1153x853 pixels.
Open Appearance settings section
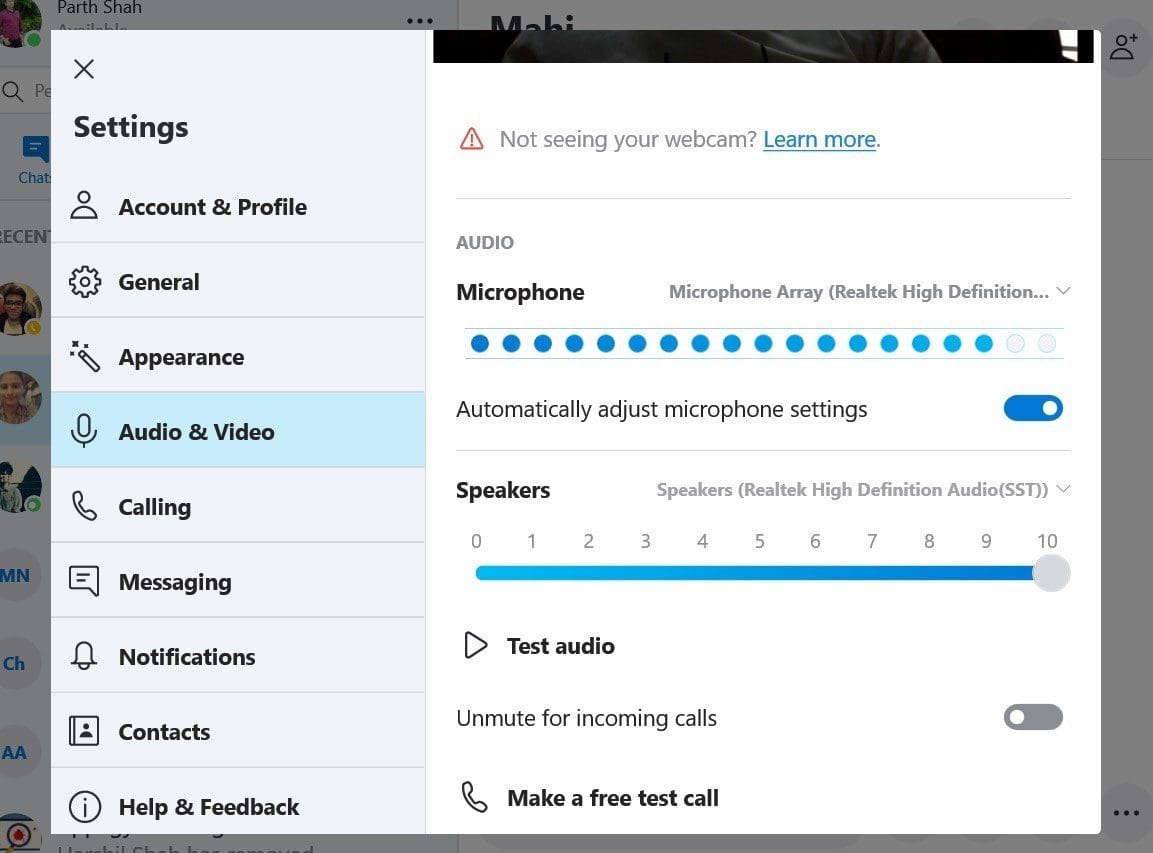(x=238, y=357)
